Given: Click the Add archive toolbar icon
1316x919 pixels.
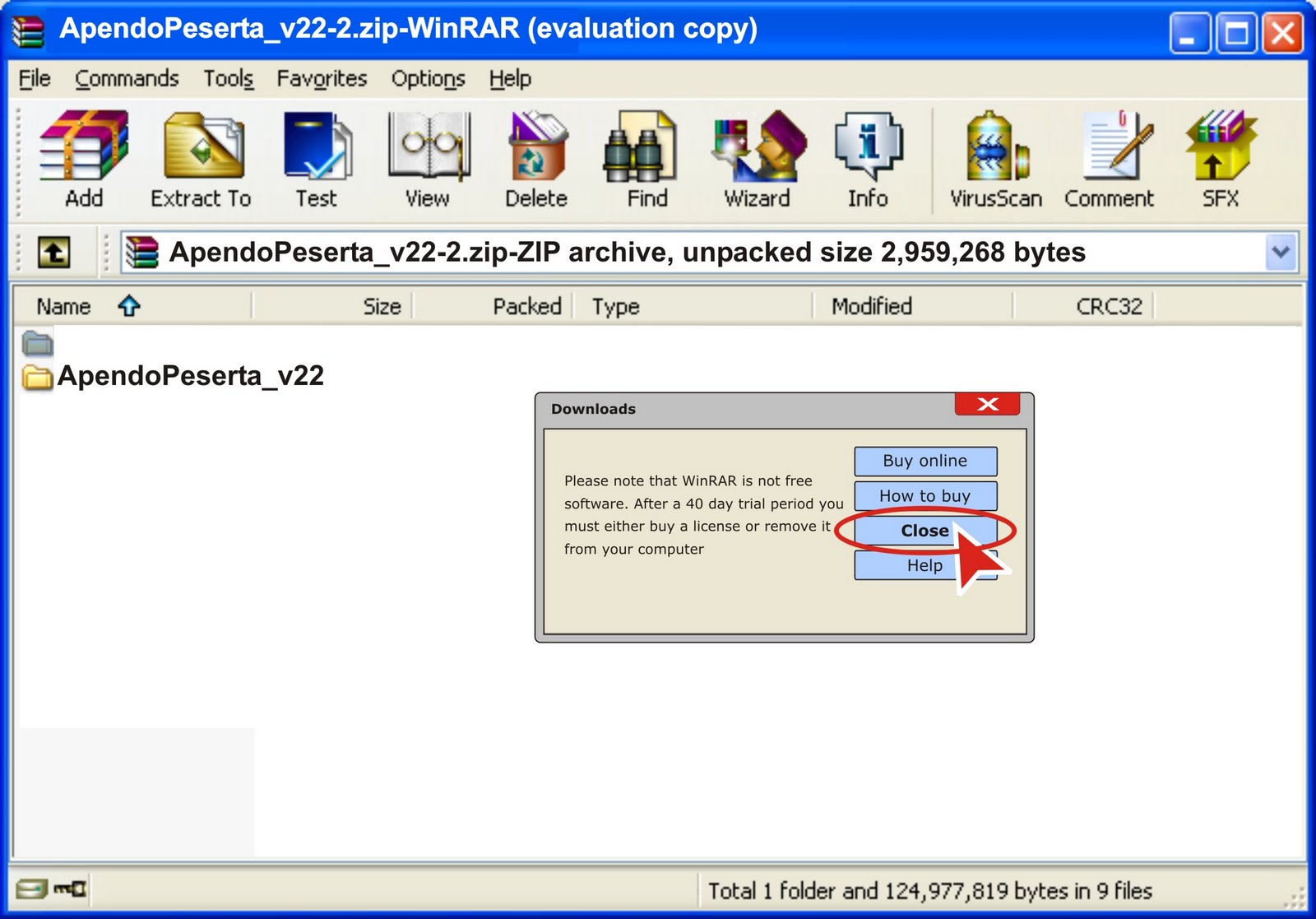Looking at the screenshot, I should (84, 159).
